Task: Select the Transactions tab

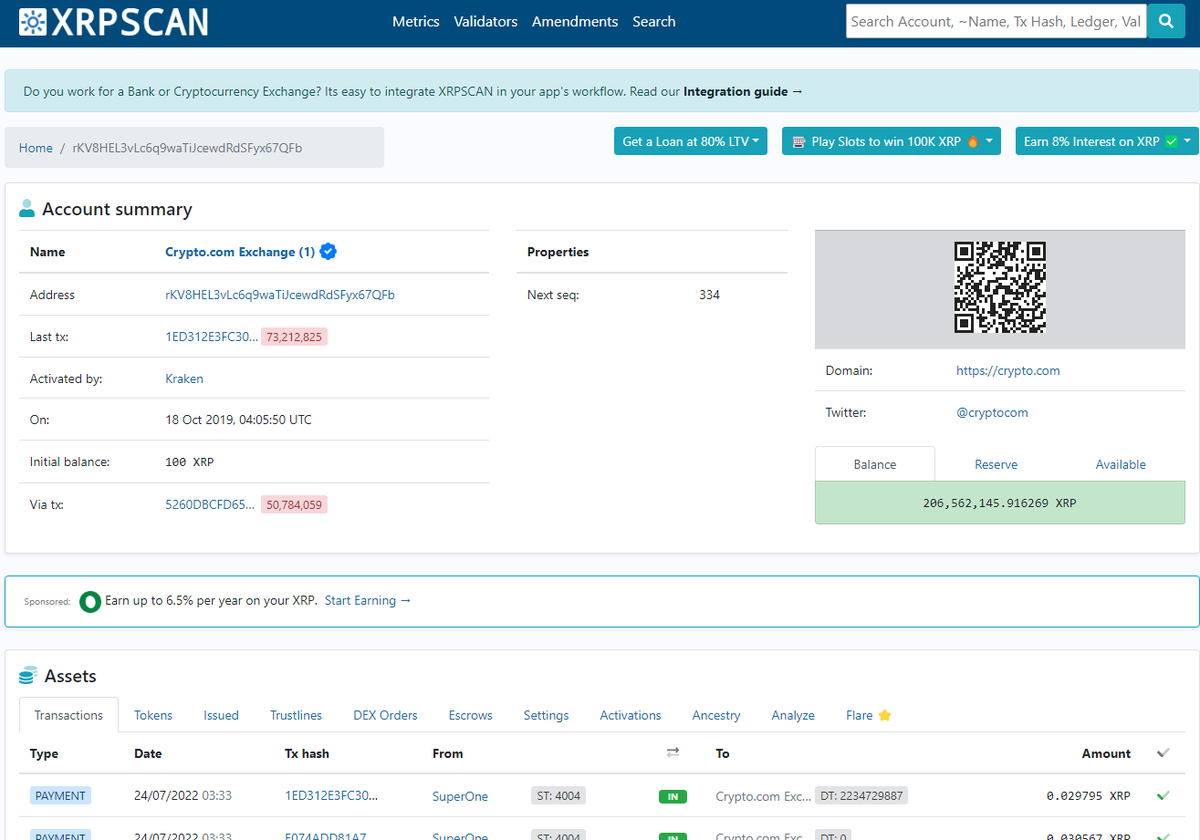Action: (69, 715)
